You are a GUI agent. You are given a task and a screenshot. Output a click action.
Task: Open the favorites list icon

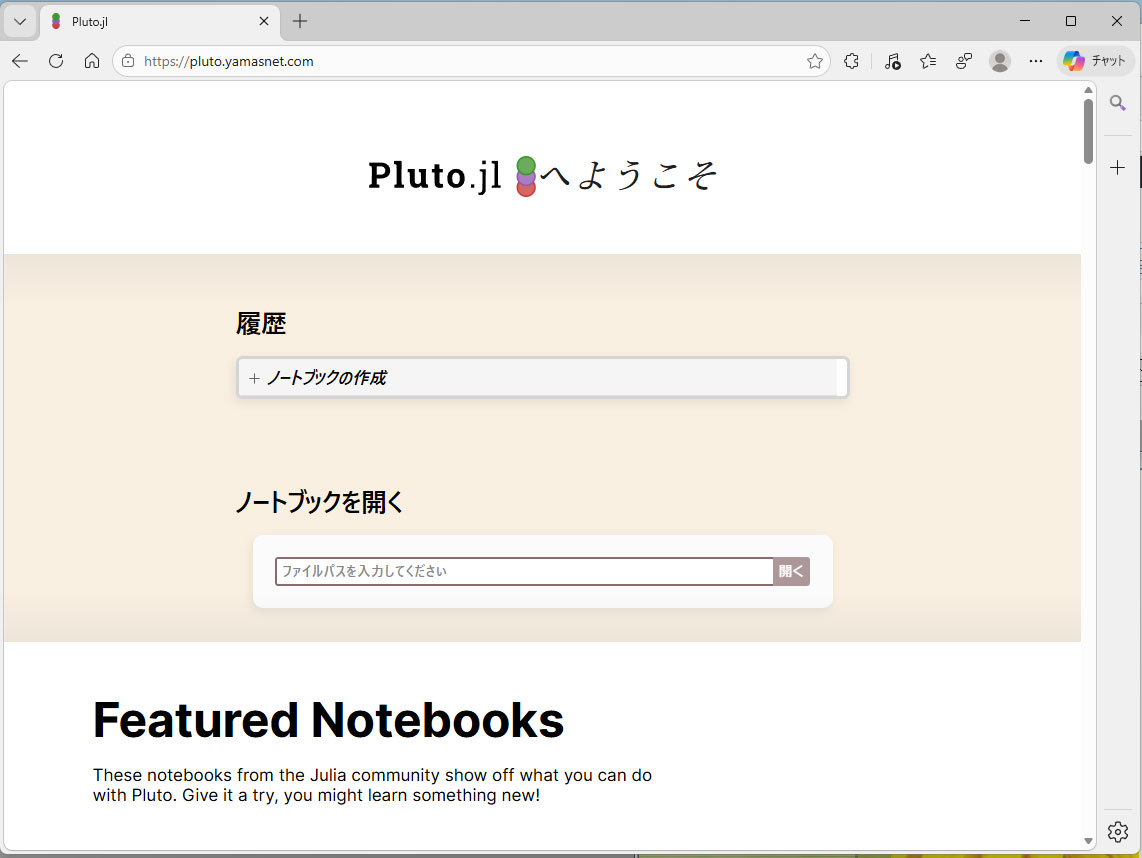click(928, 61)
